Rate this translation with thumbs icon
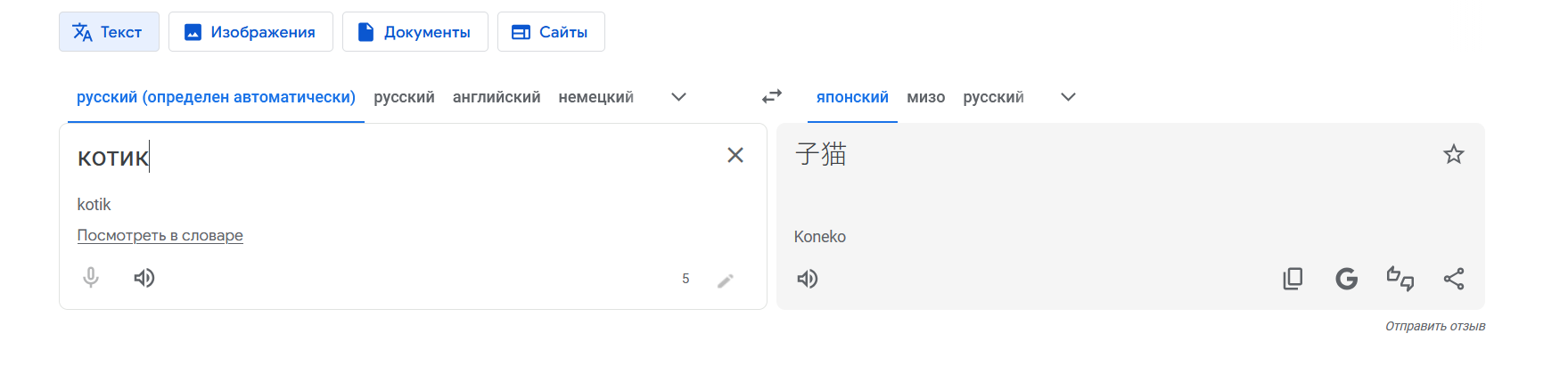Viewport: 1568px width, 366px height. (x=1400, y=279)
